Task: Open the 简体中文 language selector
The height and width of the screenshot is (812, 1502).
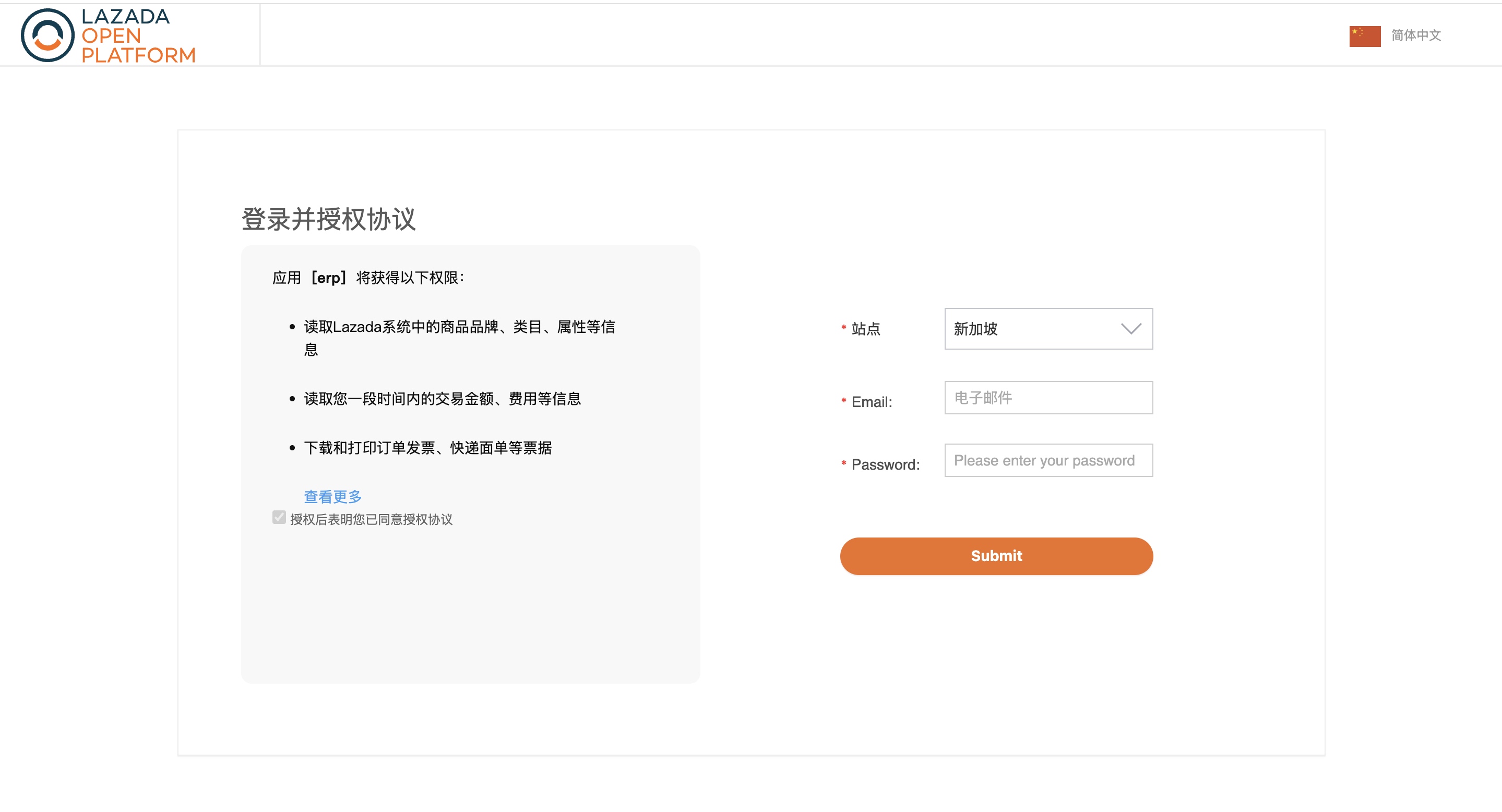Action: [1416, 35]
